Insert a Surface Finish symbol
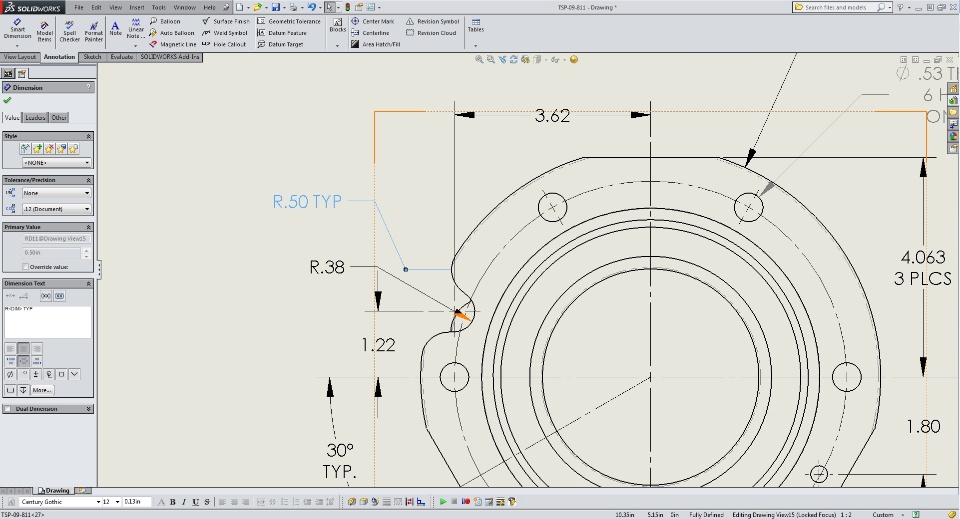The height and width of the screenshot is (519, 960). pyautogui.click(x=226, y=21)
